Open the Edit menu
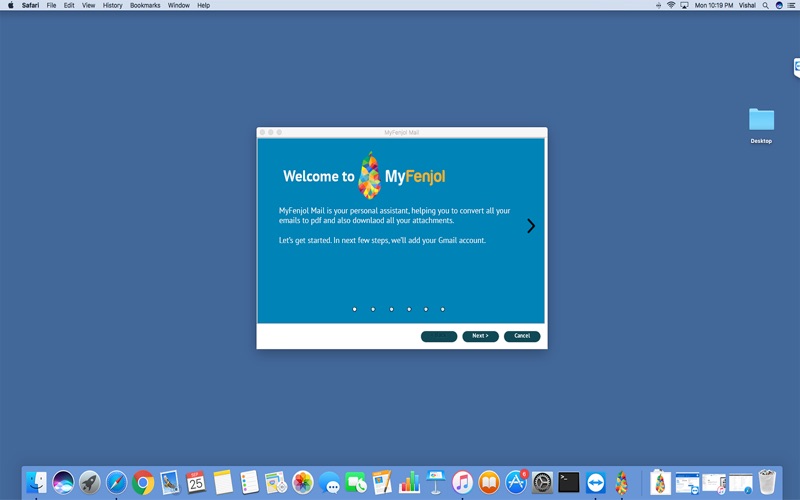The image size is (800, 500). [x=69, y=5]
